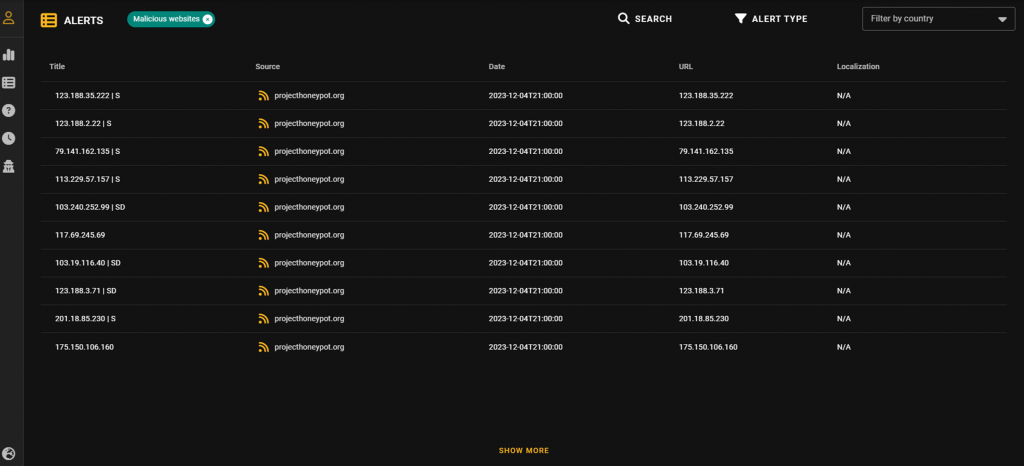This screenshot has height=466, width=1024.
Task: Click the Filter by country field
Action: 938,19
